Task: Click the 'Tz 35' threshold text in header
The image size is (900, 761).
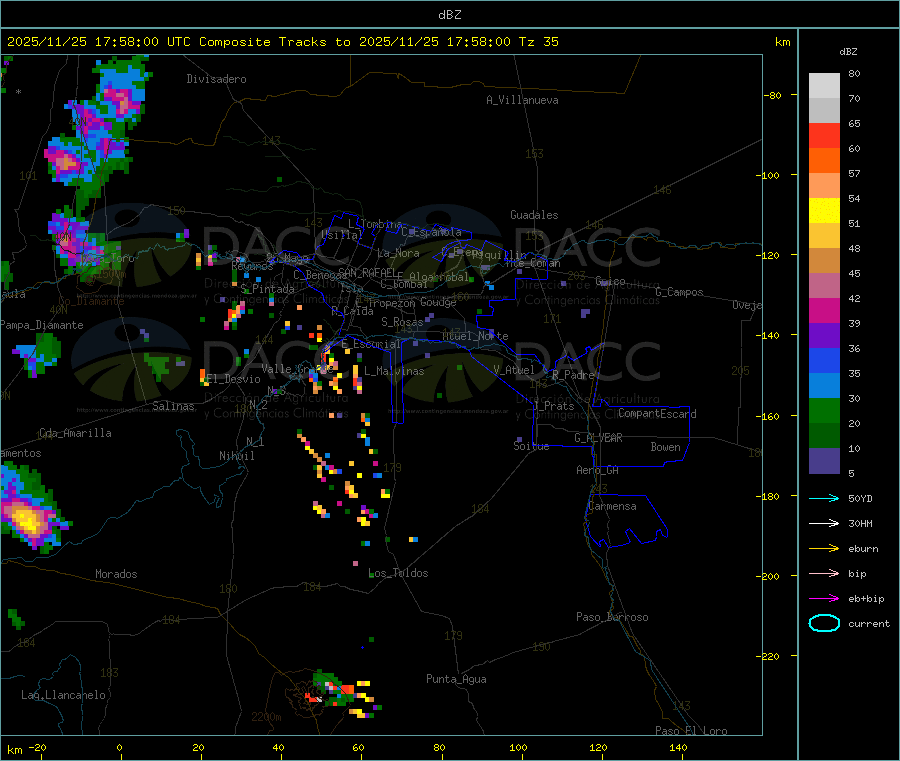Action: click(538, 42)
